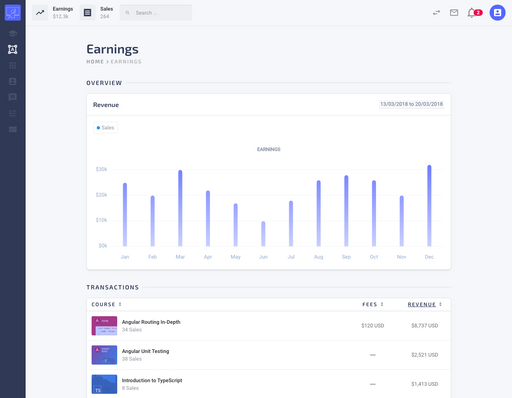Open Angular Routing In-Depth course thumbnail
The image size is (512, 398).
(104, 326)
